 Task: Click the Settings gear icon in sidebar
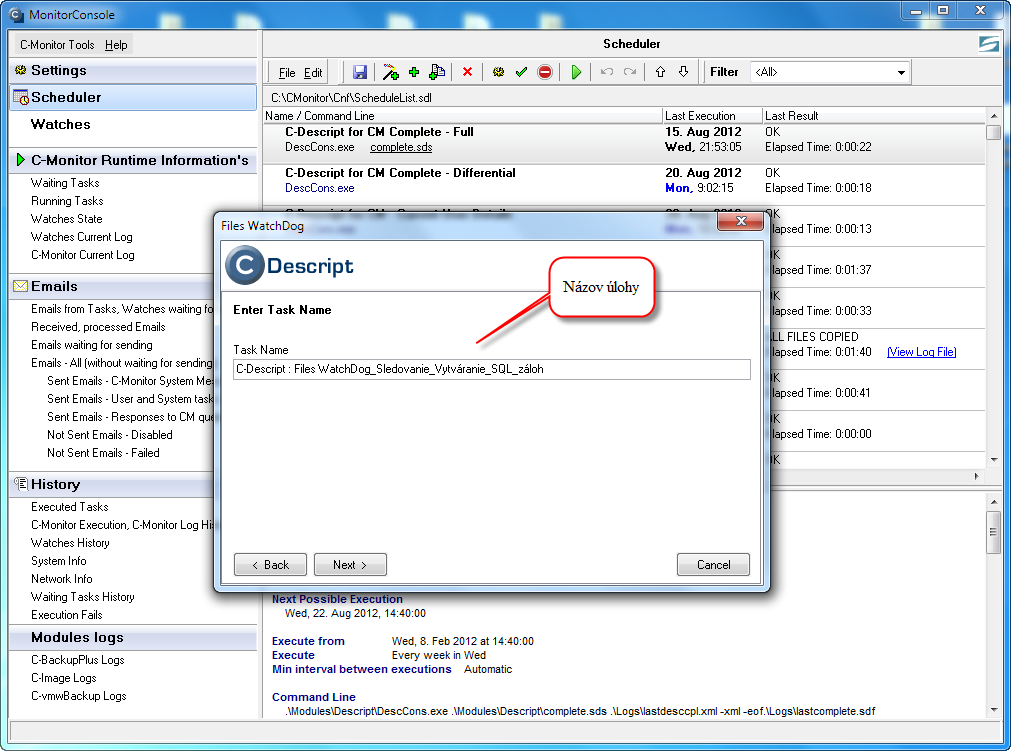pyautogui.click(x=21, y=70)
